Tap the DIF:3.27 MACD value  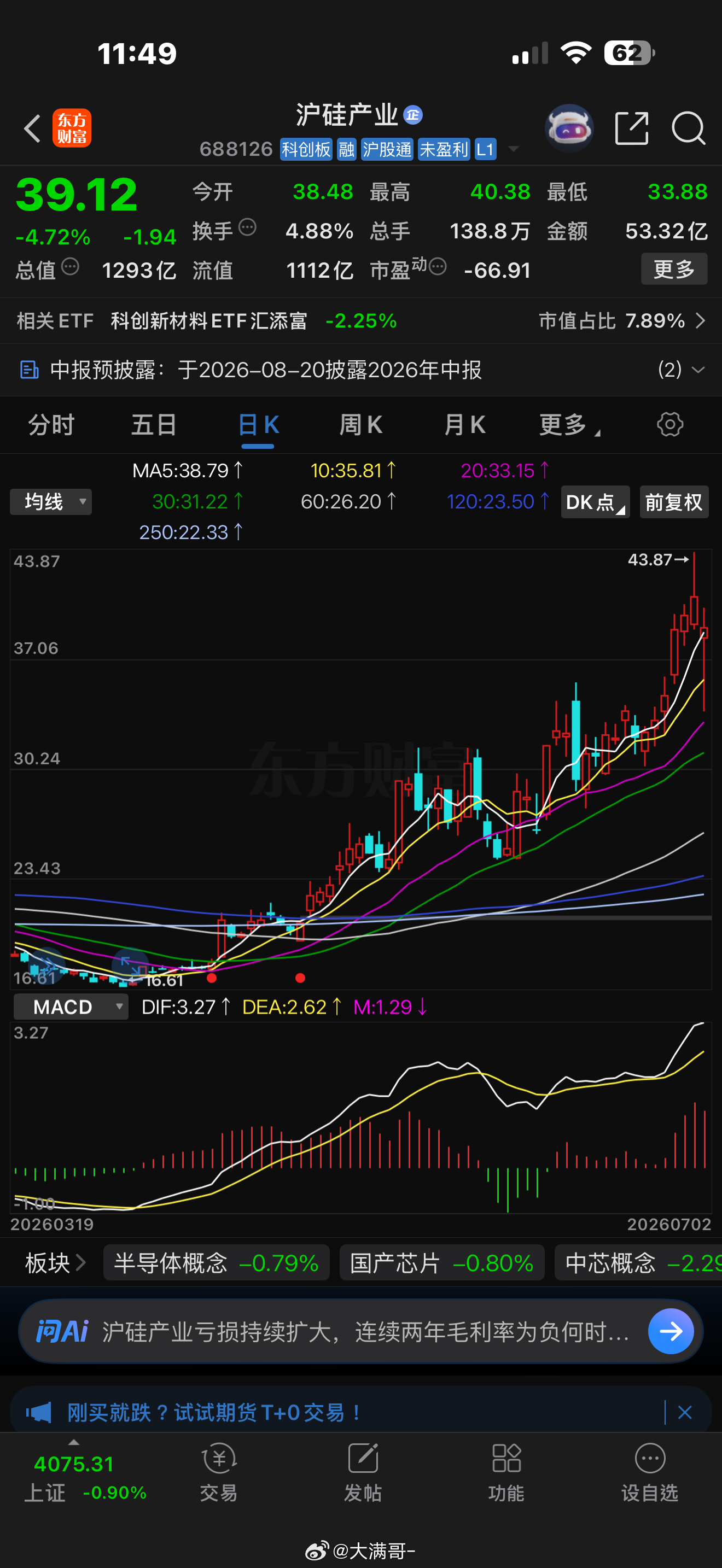coord(185,1007)
